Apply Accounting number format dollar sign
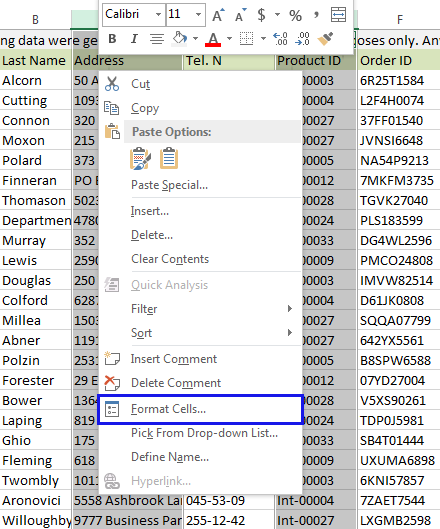This screenshot has width=440, height=529. [x=261, y=15]
